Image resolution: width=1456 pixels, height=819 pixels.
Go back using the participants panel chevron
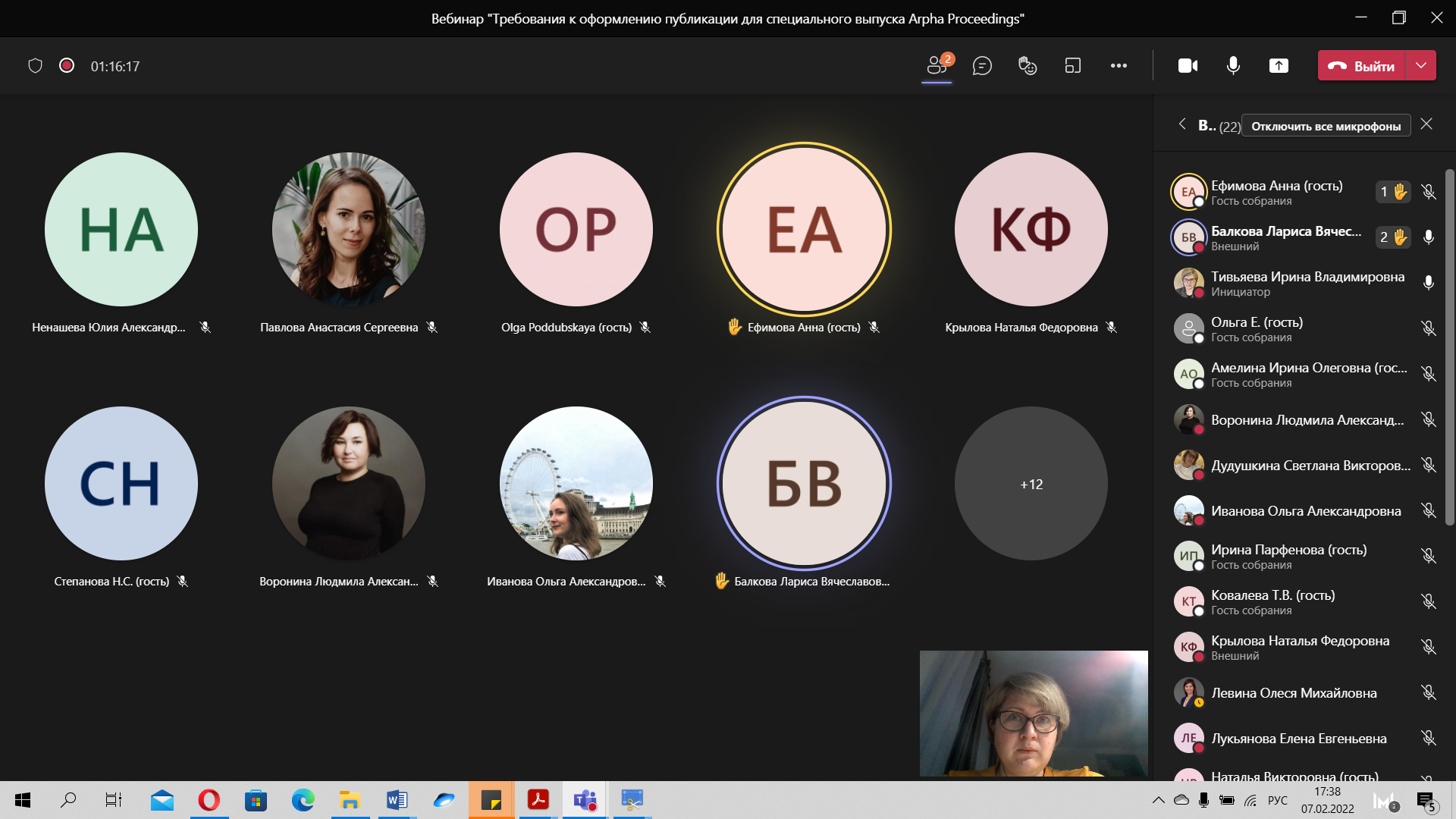pos(1182,124)
